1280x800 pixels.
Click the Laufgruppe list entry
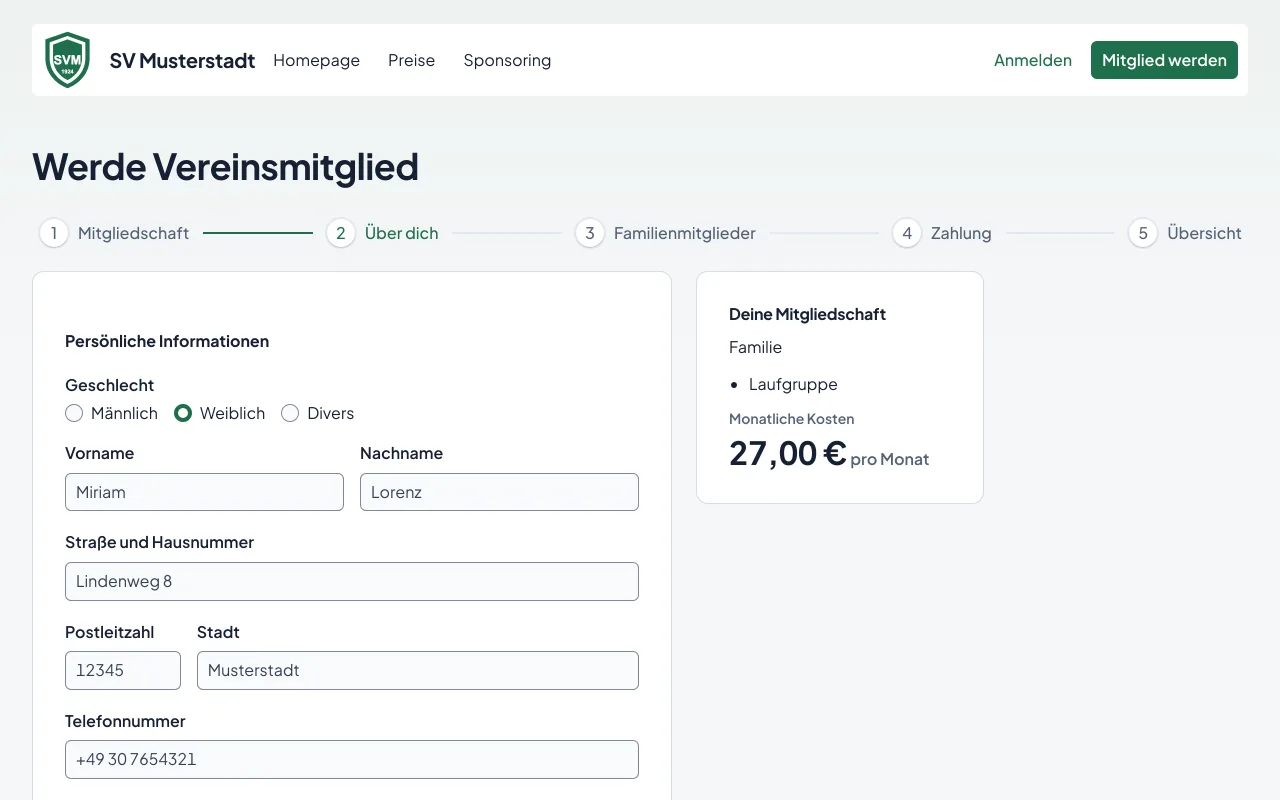coord(793,384)
